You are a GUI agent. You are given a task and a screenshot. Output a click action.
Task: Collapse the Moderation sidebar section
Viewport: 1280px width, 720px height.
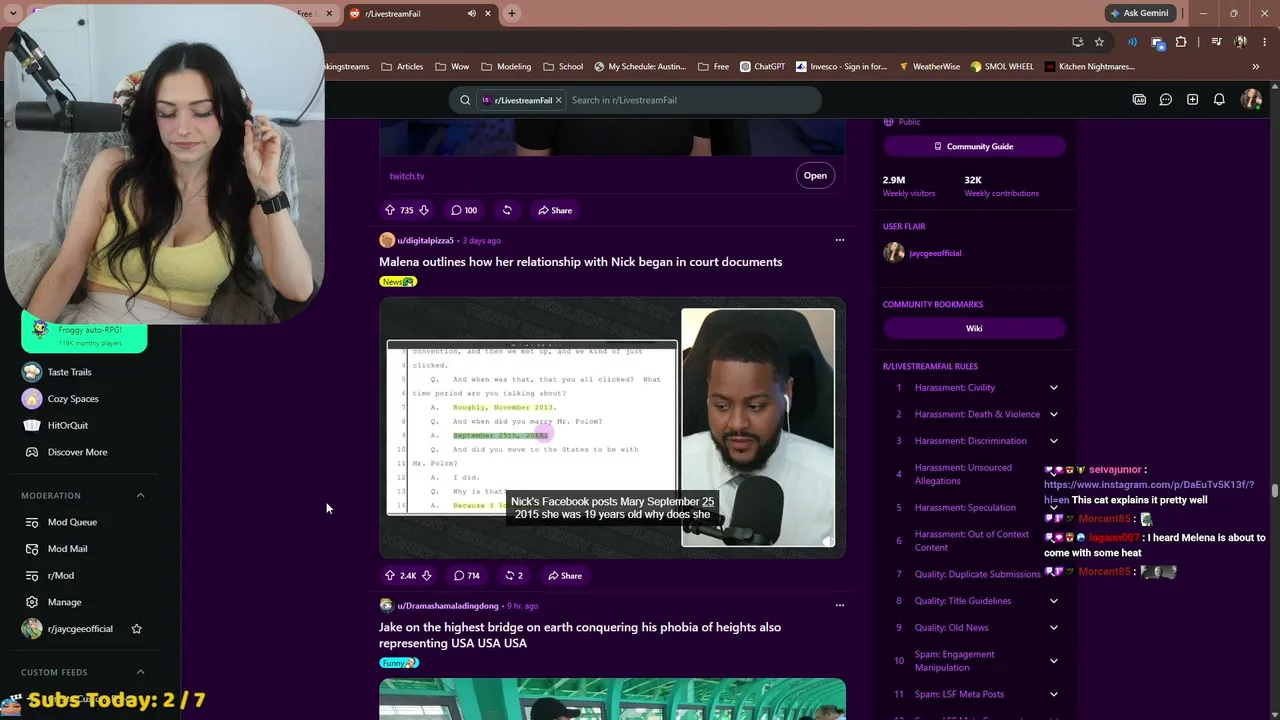click(140, 495)
